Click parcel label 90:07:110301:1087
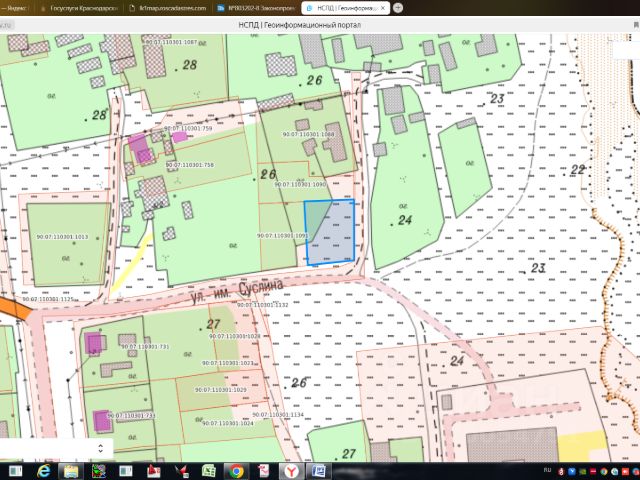 (171, 42)
